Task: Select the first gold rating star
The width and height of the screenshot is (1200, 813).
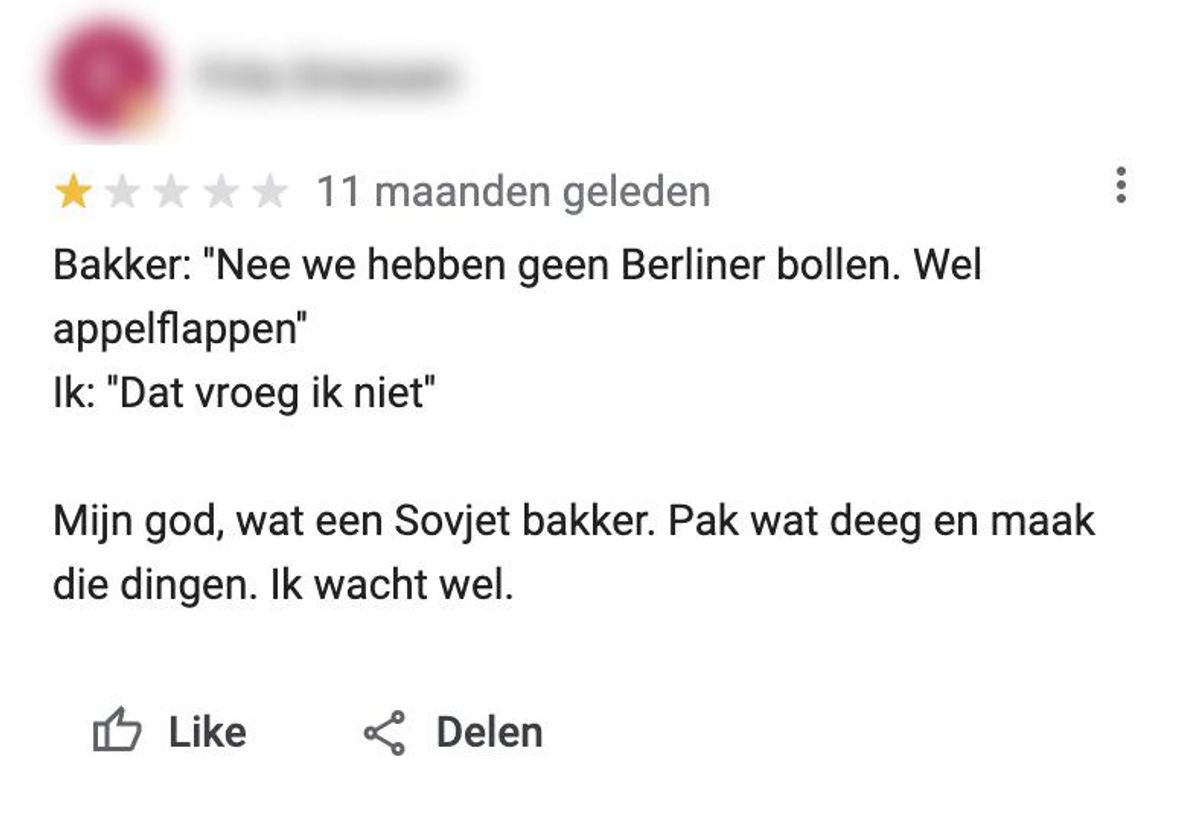Action: (x=73, y=192)
